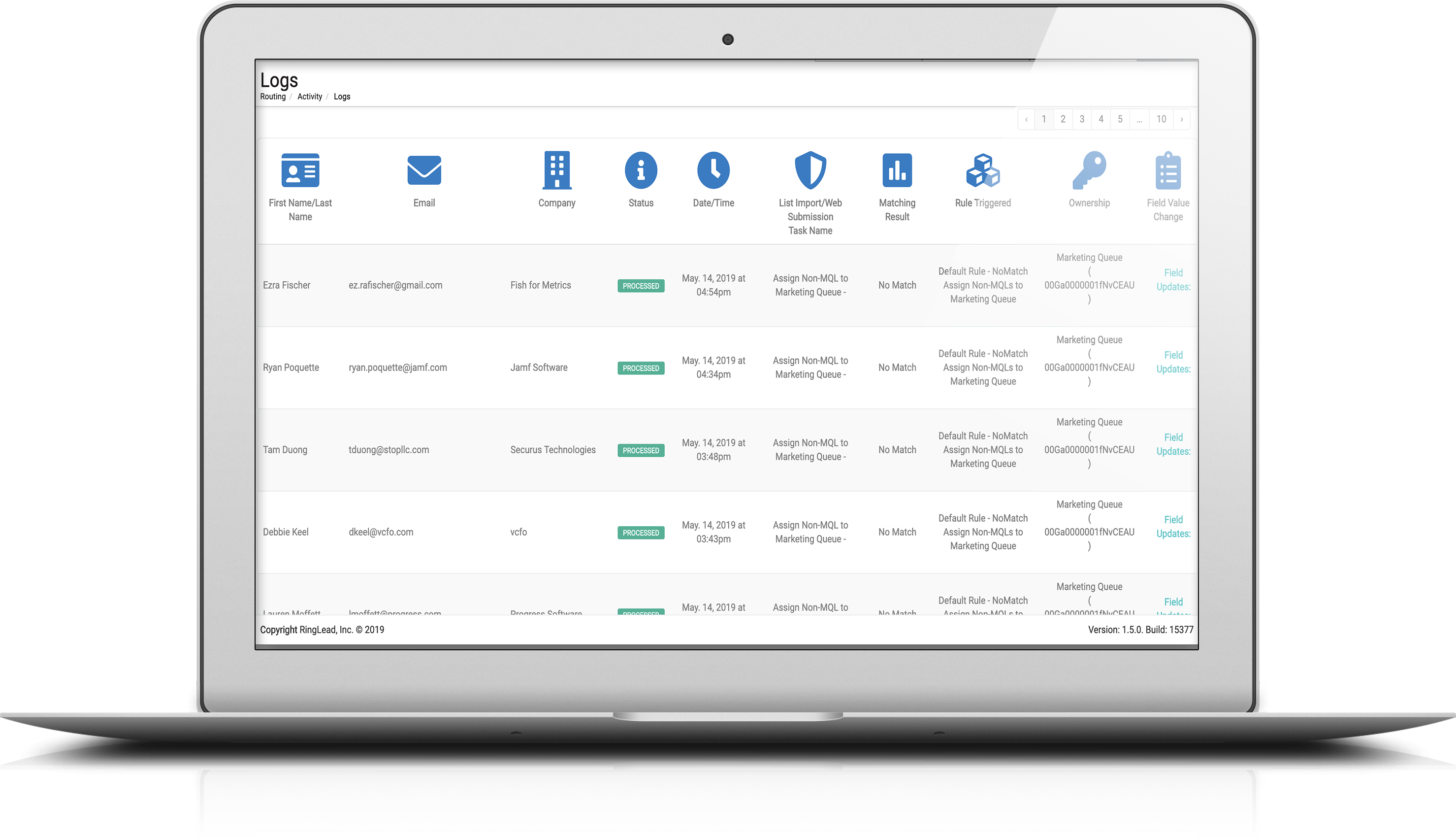Click the First Name/Last Name contact card icon

coord(300,170)
